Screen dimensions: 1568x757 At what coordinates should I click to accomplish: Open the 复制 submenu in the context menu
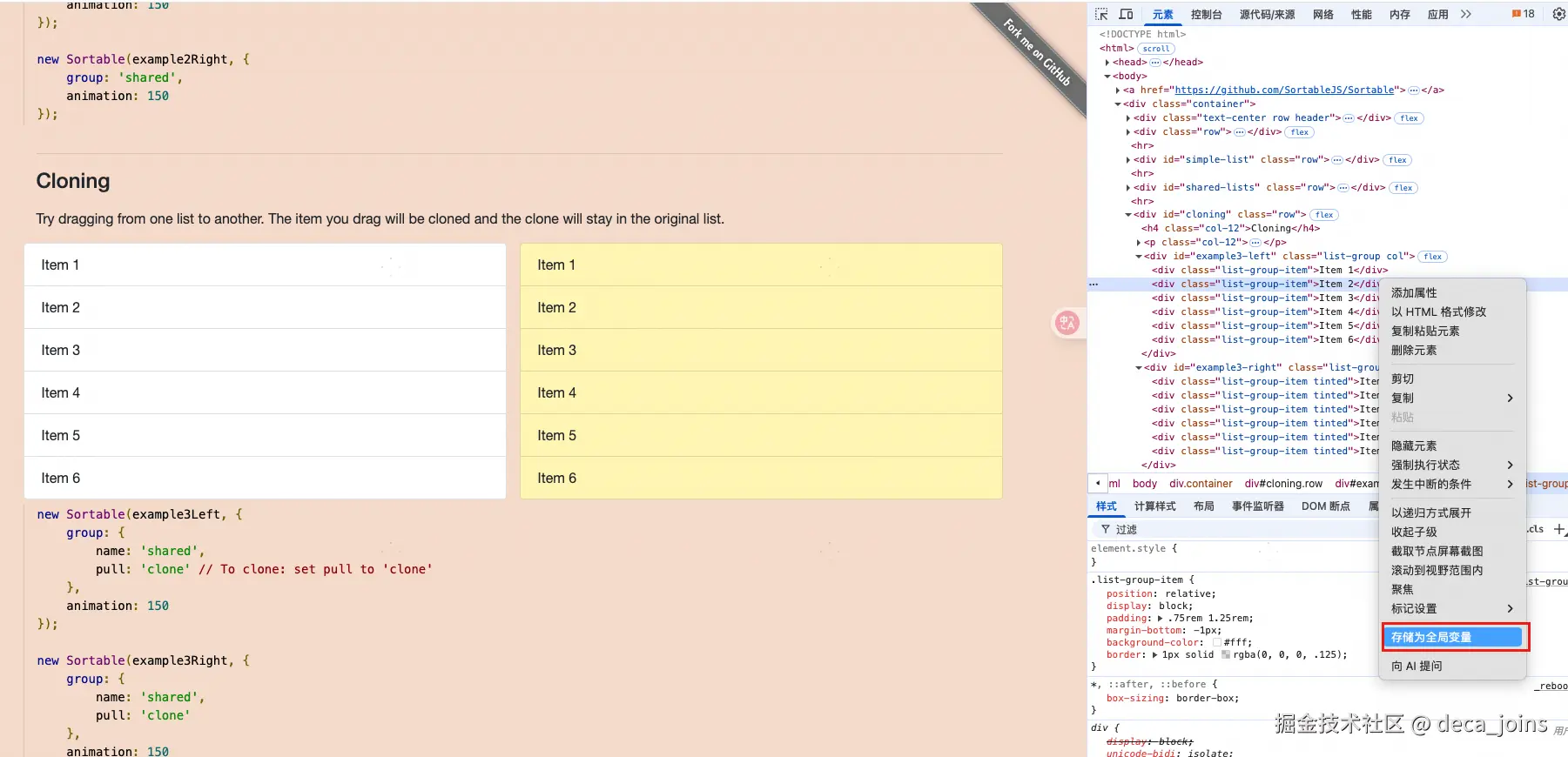pyautogui.click(x=1452, y=398)
